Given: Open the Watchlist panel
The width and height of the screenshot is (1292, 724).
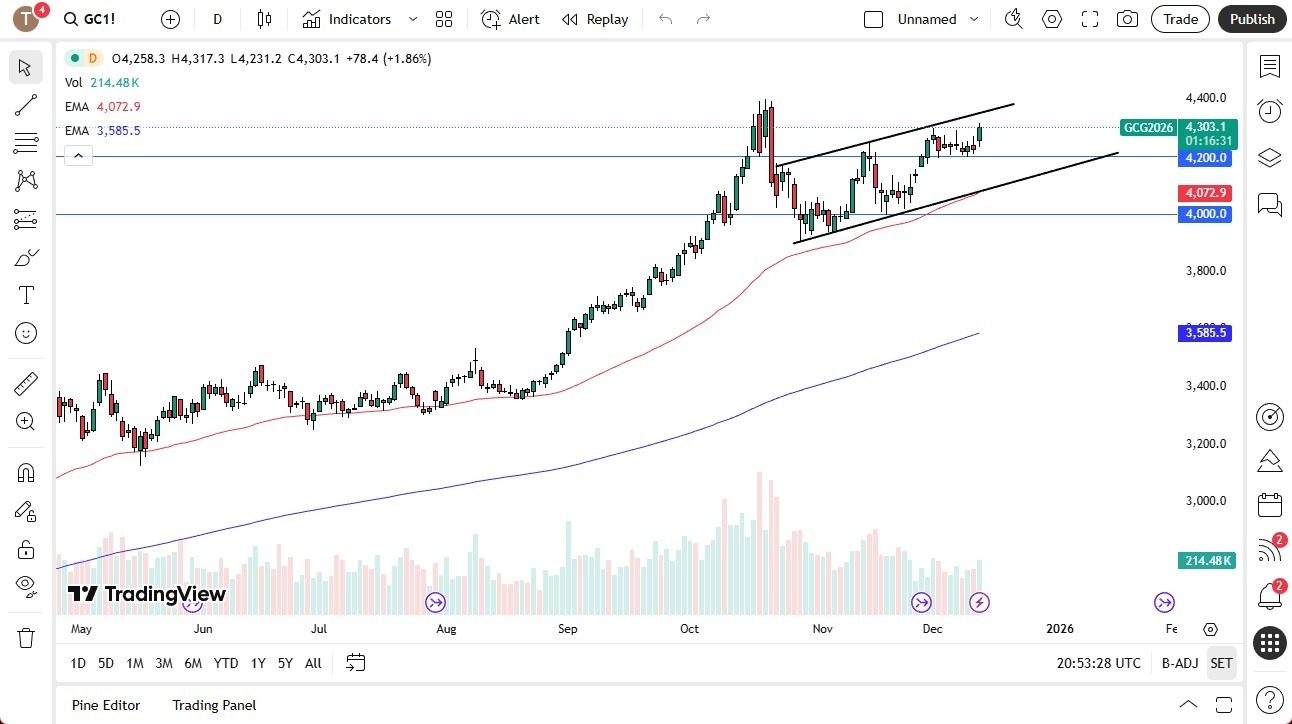Looking at the screenshot, I should (x=1269, y=67).
